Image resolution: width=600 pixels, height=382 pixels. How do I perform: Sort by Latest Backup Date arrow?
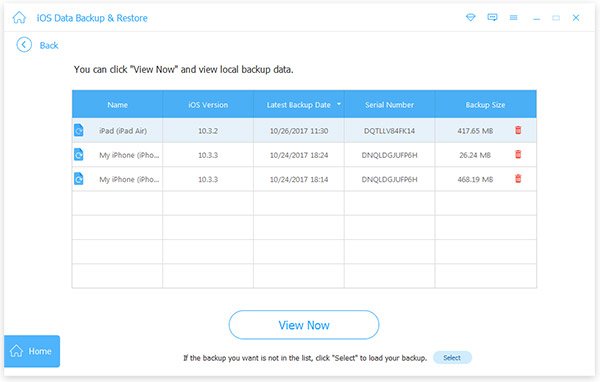click(339, 104)
